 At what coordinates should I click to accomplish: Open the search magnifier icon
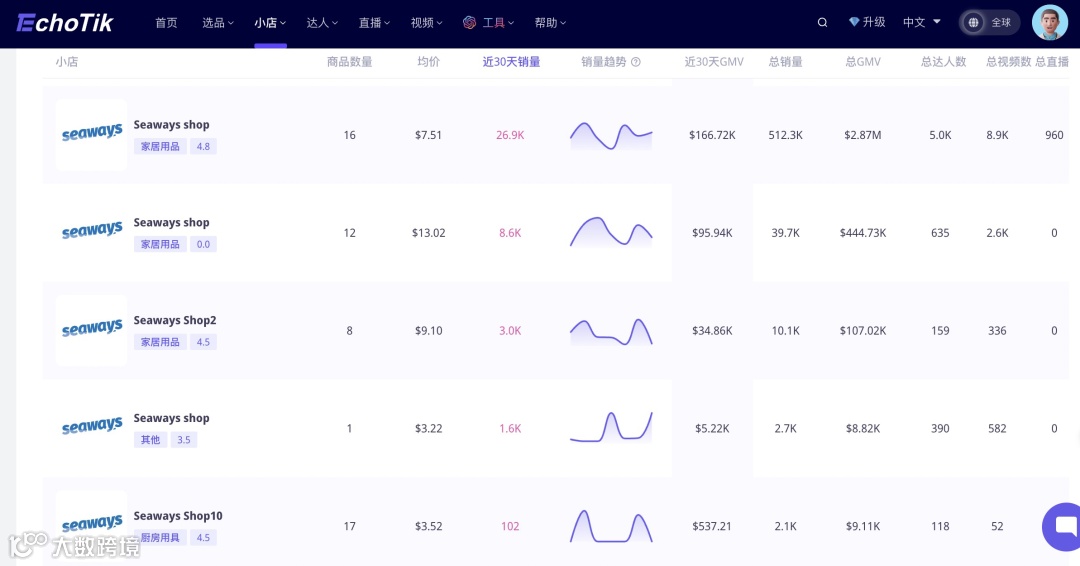click(x=822, y=23)
